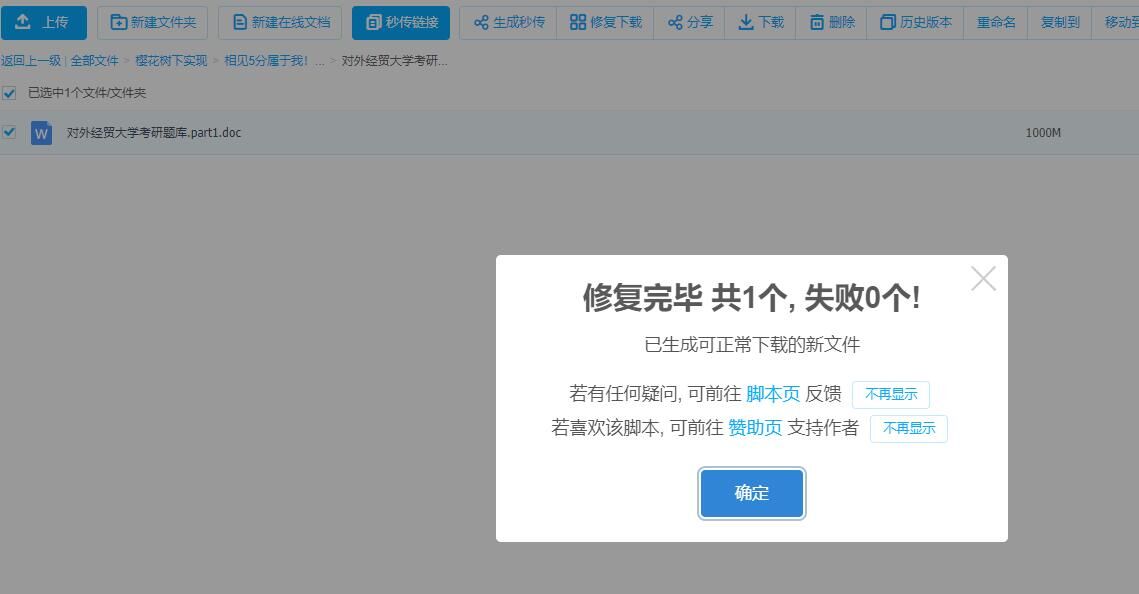Viewport: 1139px width, 594px height.
Task: Select 修复下载 in the toolbar
Action: pyautogui.click(x=606, y=22)
